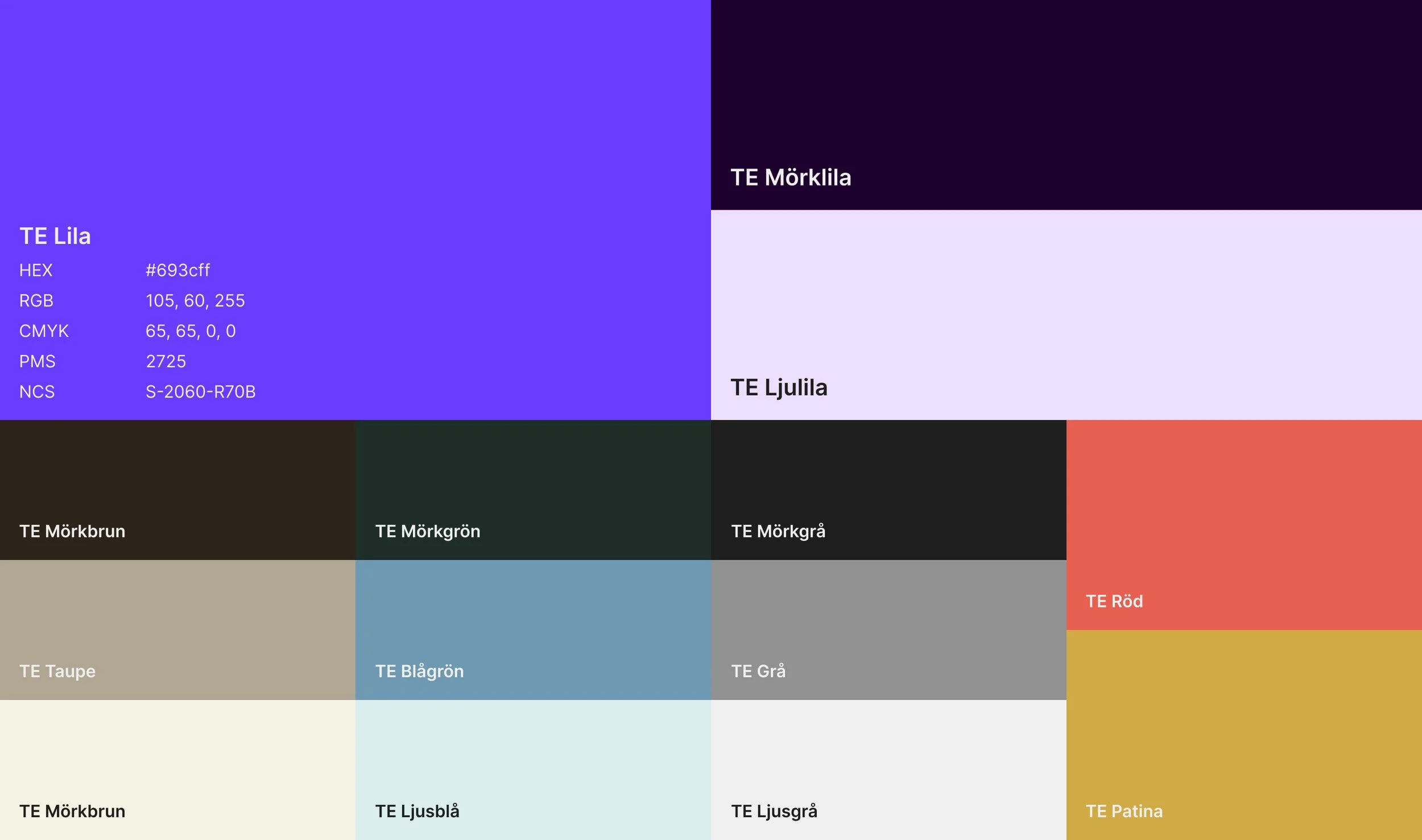The width and height of the screenshot is (1422, 840).
Task: Click the dark brown TE Mörkbrun swatch
Action: click(x=177, y=478)
